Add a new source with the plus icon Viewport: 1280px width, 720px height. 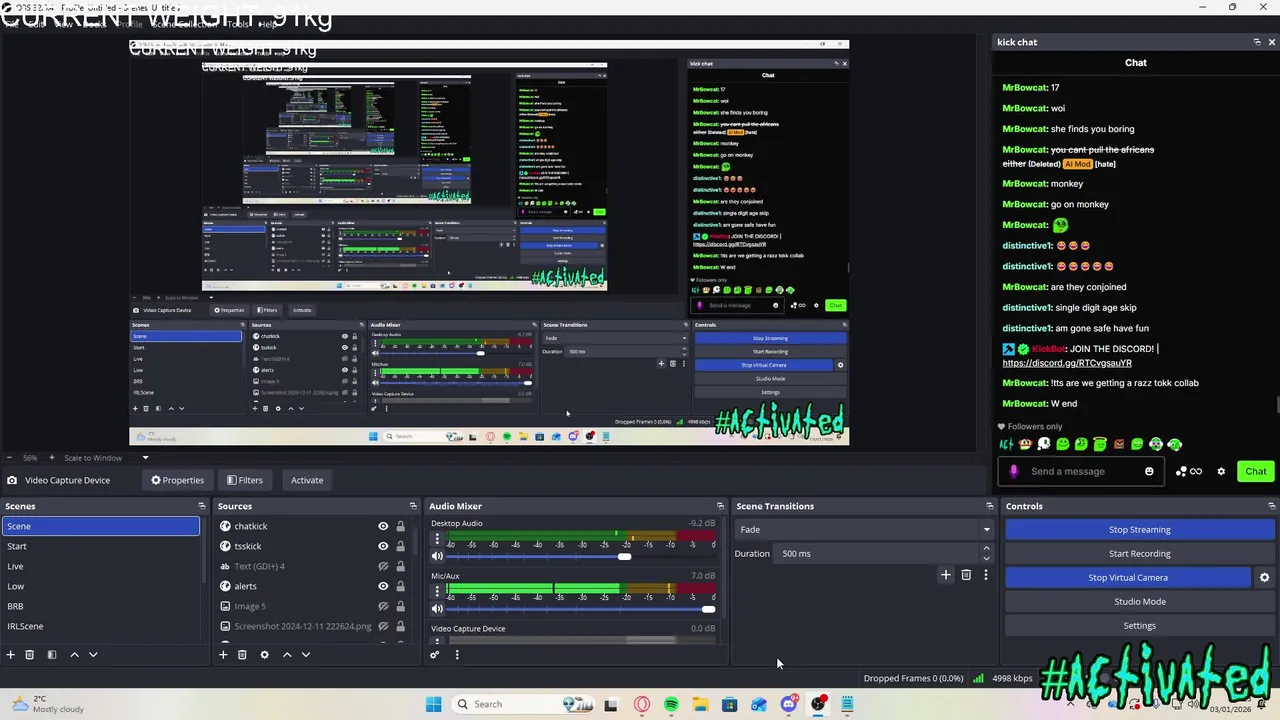223,655
